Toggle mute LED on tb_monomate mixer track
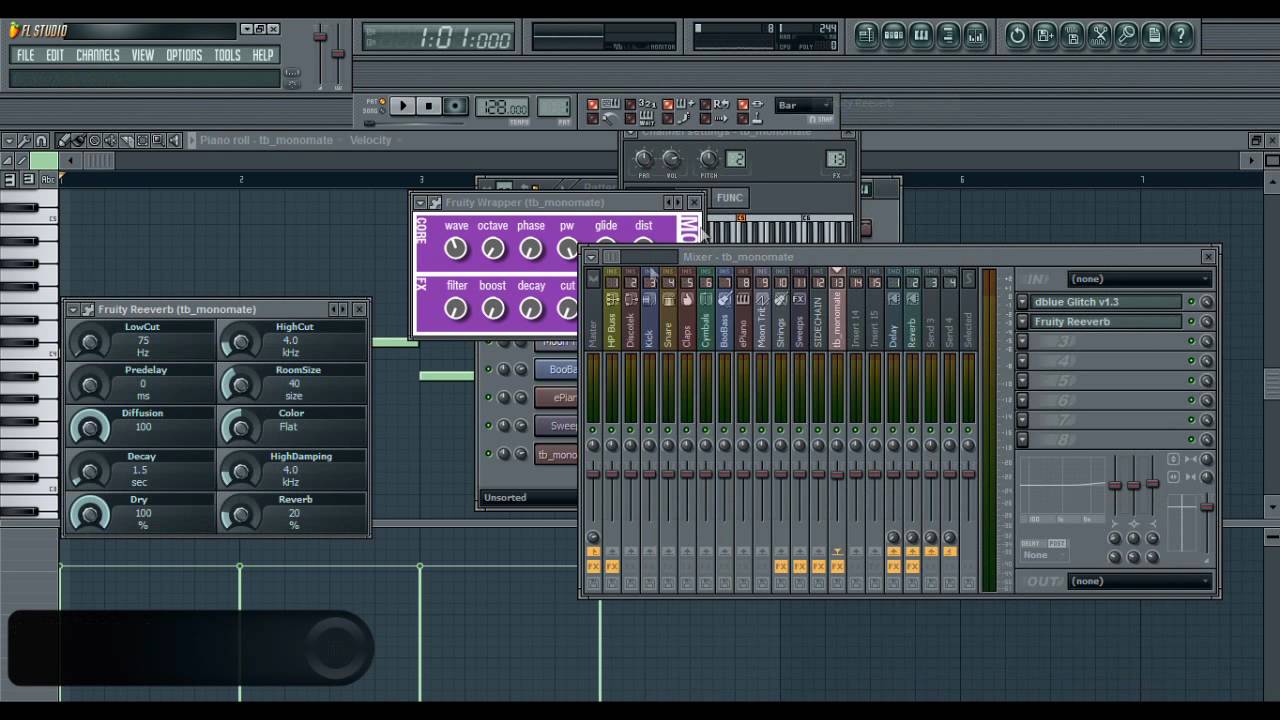 click(837, 429)
